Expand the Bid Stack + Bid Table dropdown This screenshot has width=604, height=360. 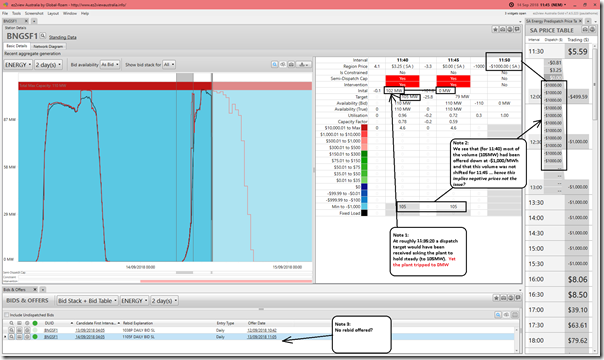coord(87,301)
